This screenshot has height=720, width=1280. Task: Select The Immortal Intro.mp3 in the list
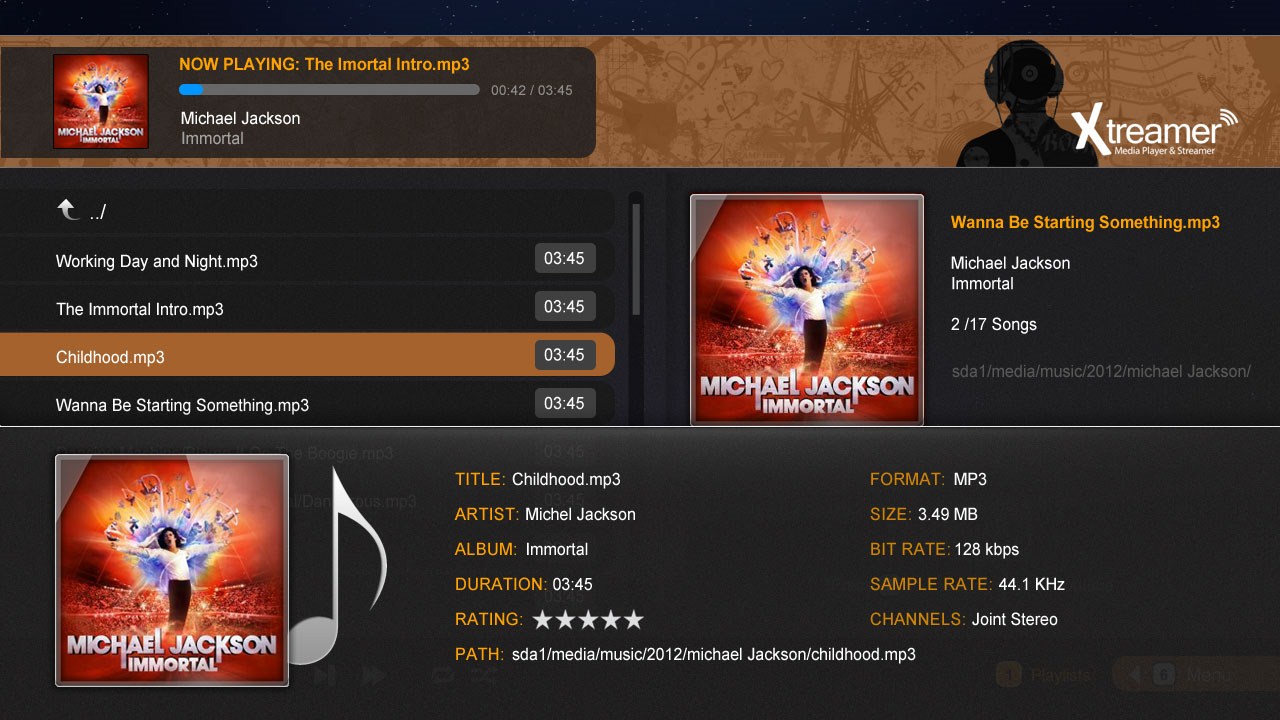[307, 308]
